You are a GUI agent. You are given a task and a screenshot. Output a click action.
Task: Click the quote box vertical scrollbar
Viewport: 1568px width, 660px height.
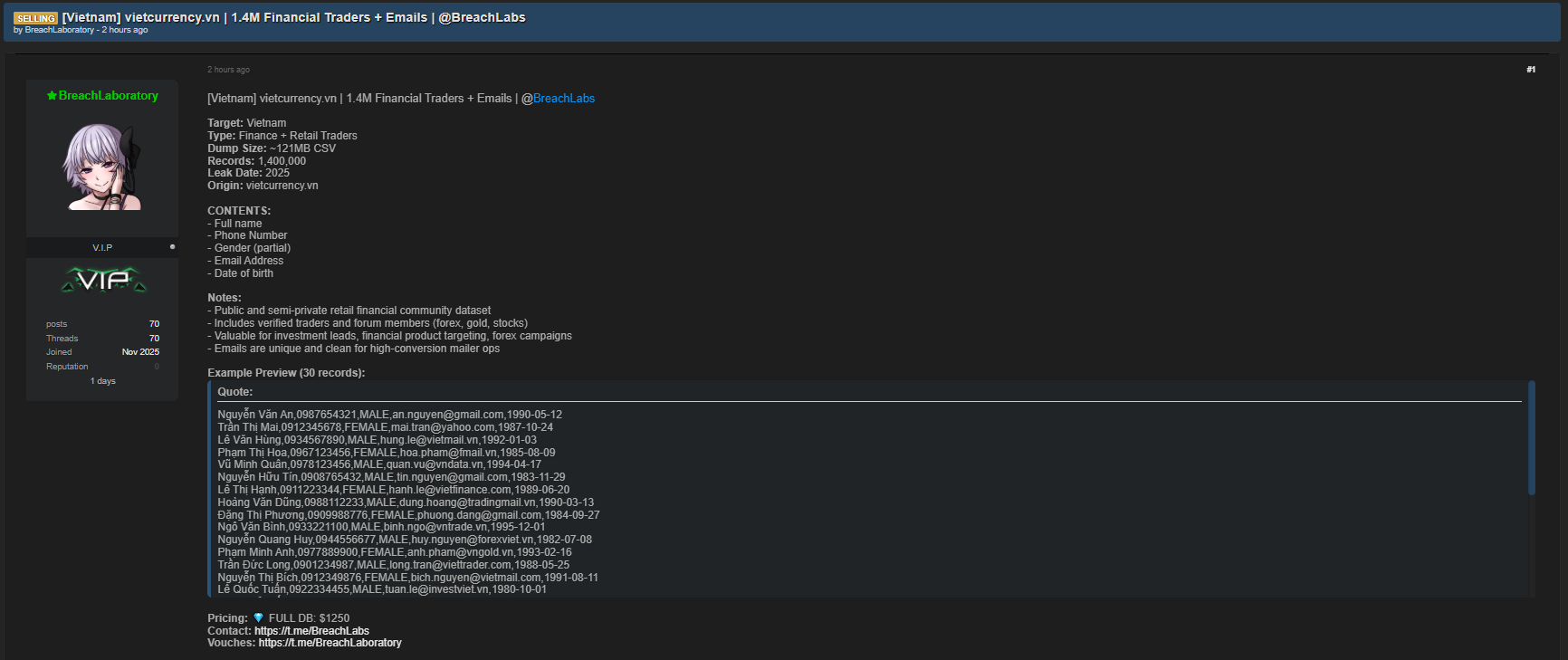[1531, 438]
